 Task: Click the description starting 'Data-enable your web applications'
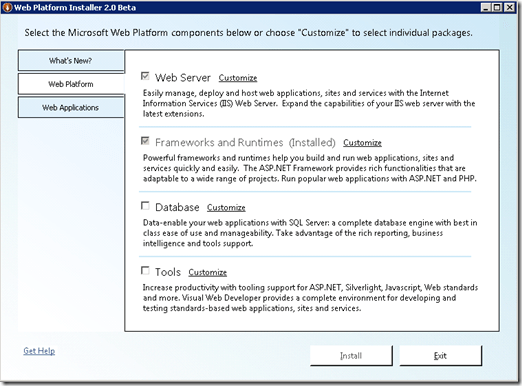(x=310, y=233)
